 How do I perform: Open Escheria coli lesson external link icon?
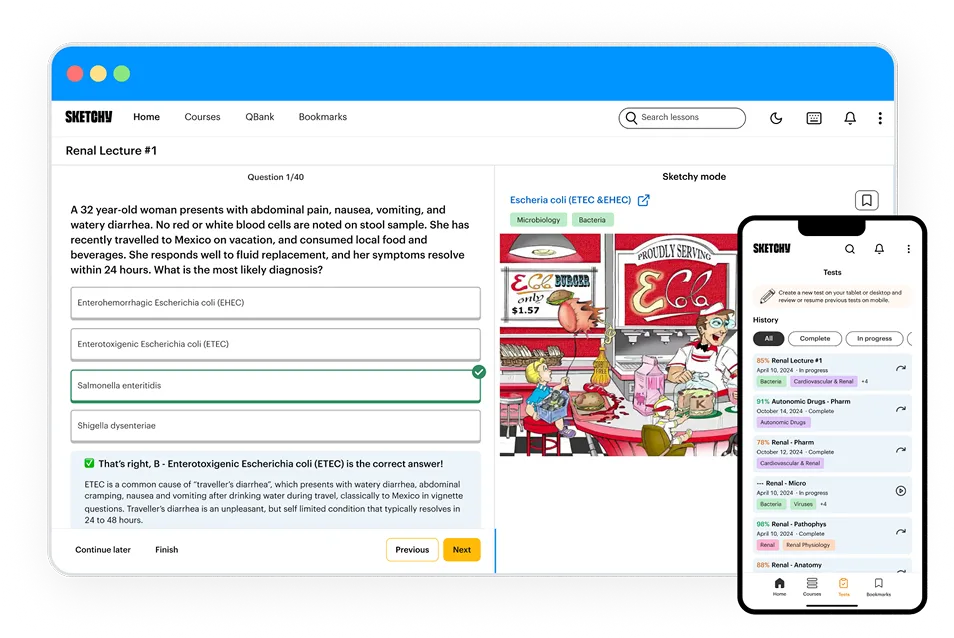tap(644, 200)
